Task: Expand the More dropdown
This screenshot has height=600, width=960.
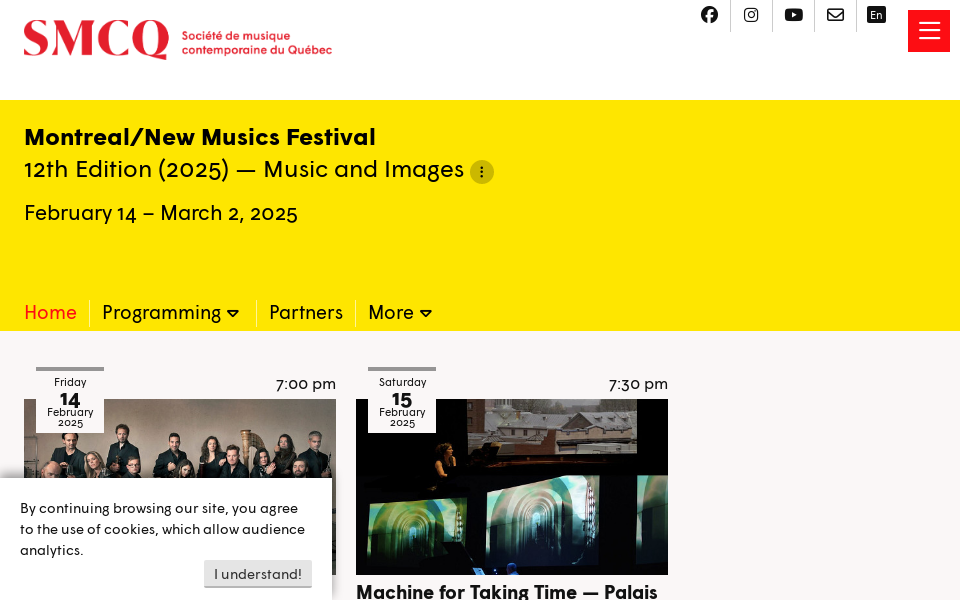Action: pyautogui.click(x=399, y=312)
